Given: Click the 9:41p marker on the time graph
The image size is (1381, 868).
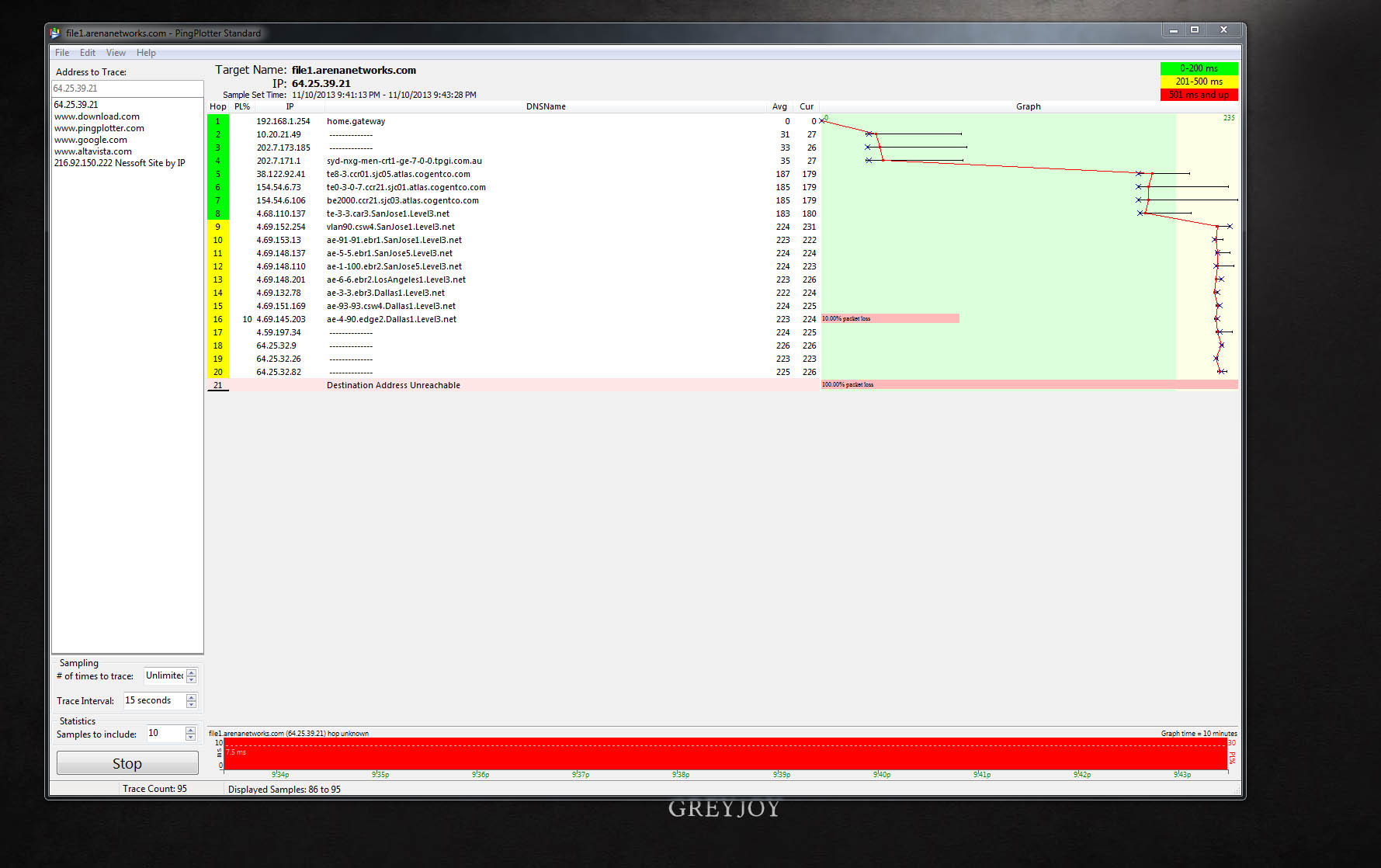Looking at the screenshot, I should (x=981, y=774).
